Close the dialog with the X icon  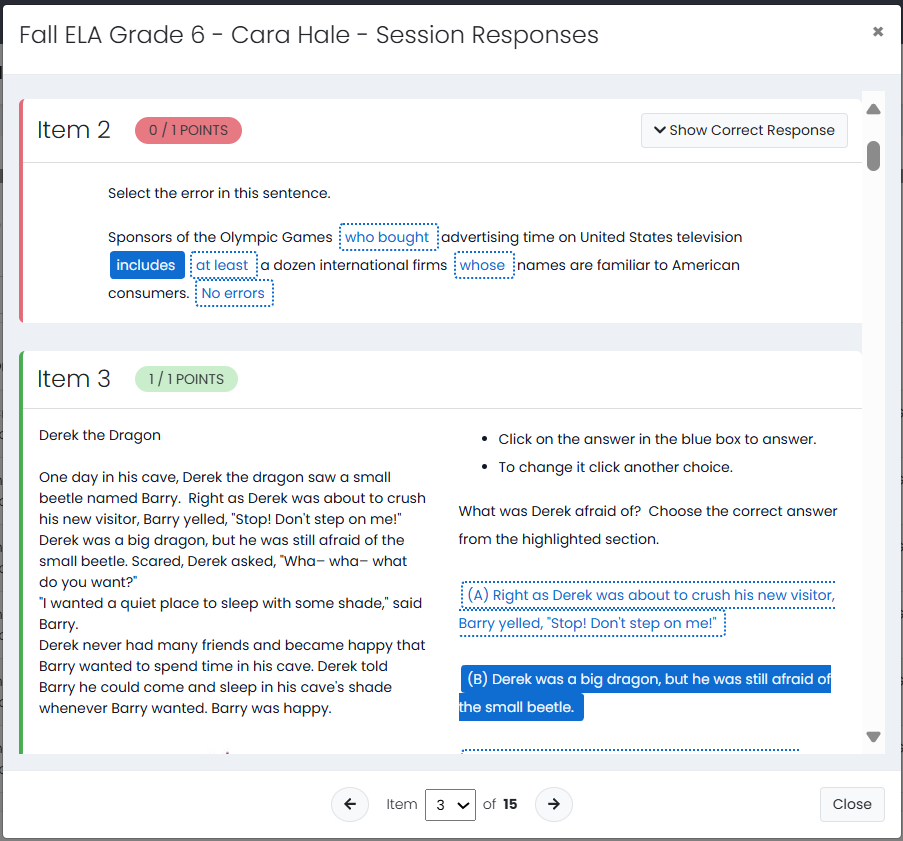point(878,32)
